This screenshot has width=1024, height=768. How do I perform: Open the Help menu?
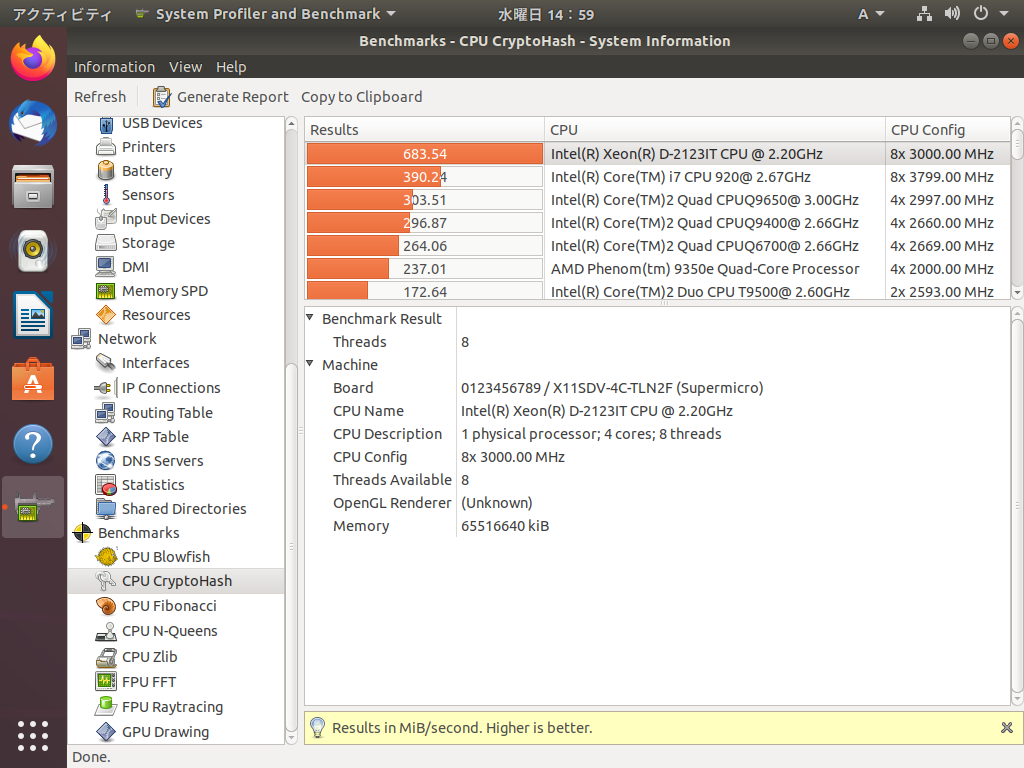pos(231,67)
